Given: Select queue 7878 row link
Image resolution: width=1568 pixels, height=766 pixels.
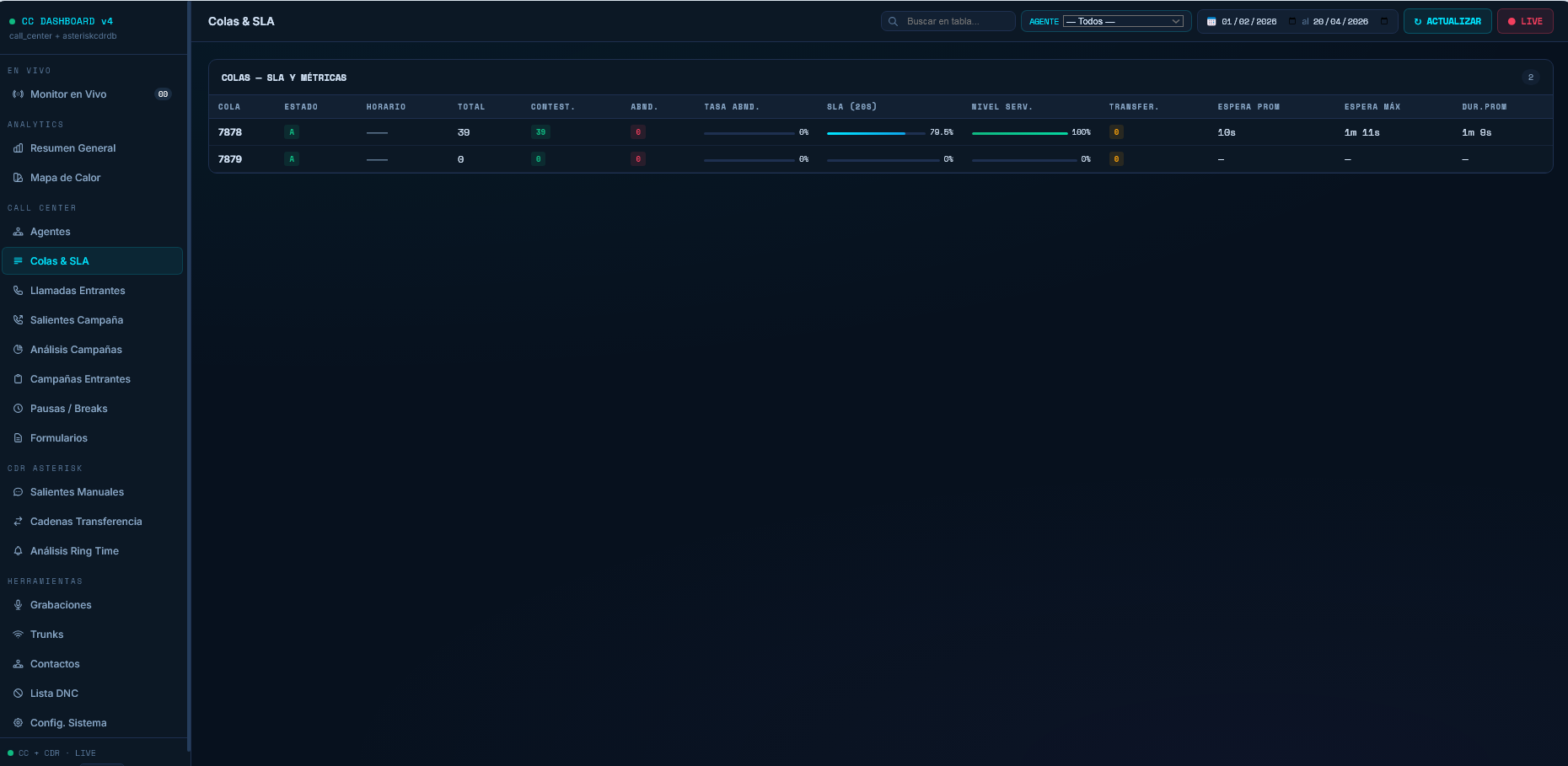Looking at the screenshot, I should 230,132.
